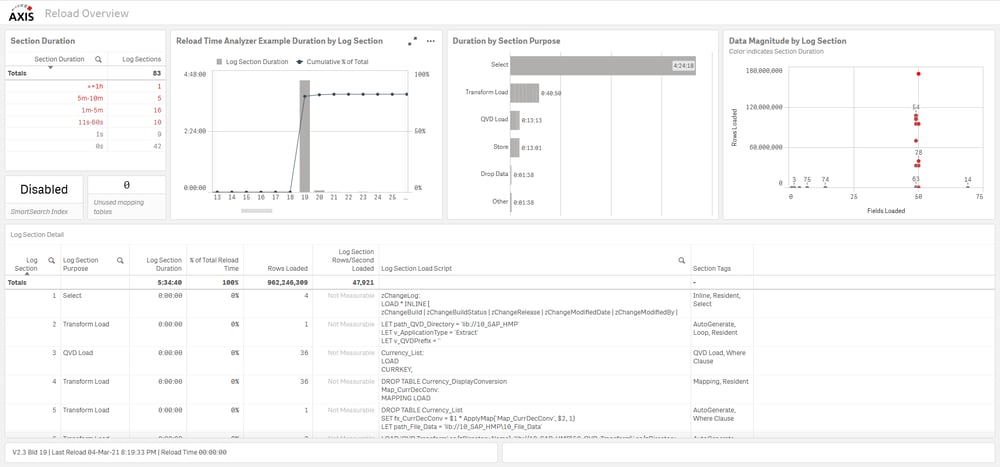Select the '1s' duration row
This screenshot has width=1000, height=467.
(84, 134)
